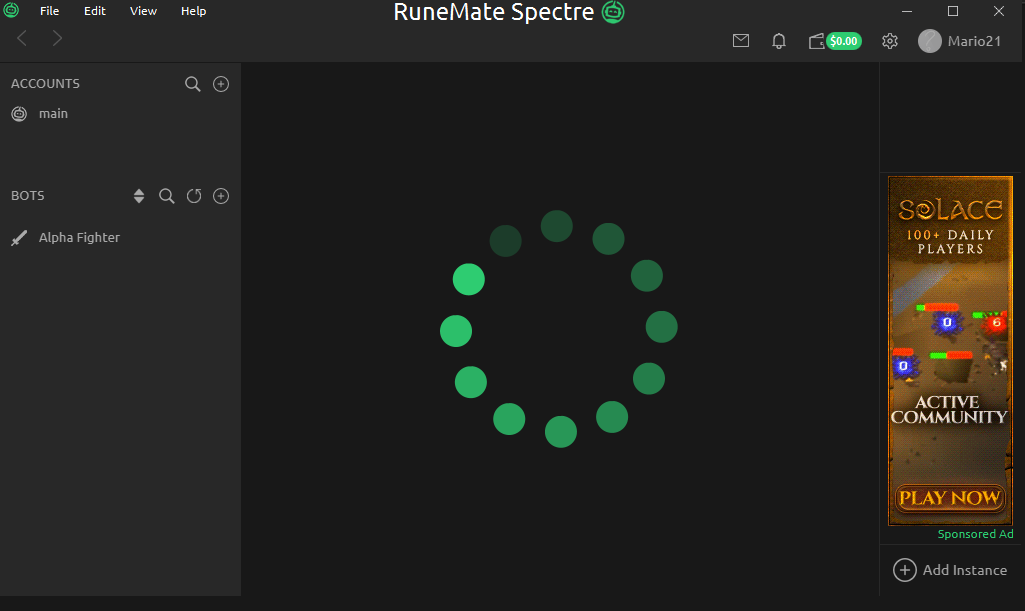Click the Solace advertisement banner

pyautogui.click(x=950, y=350)
